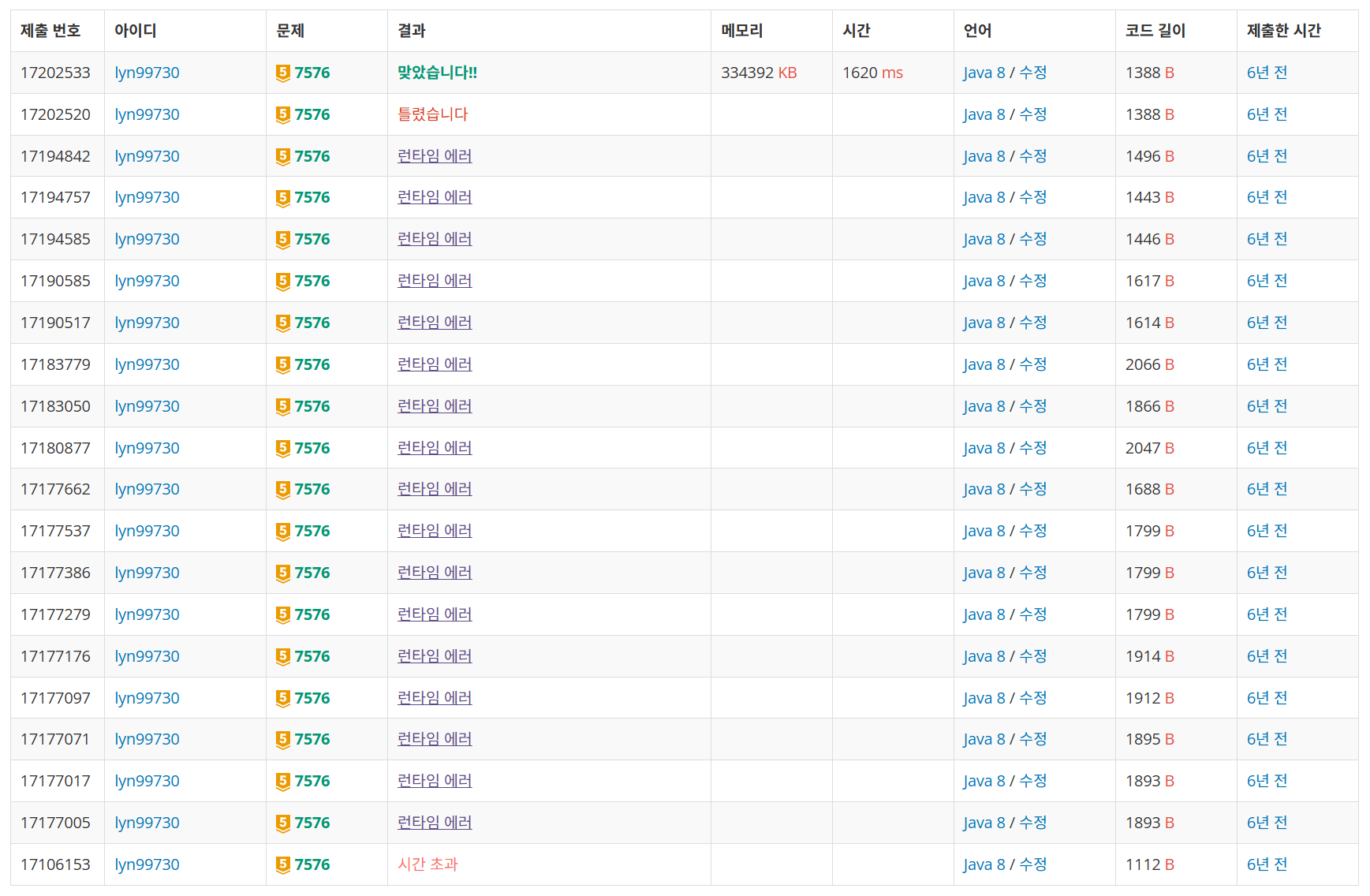Click the tier badge icon in row 17190517

283,323
